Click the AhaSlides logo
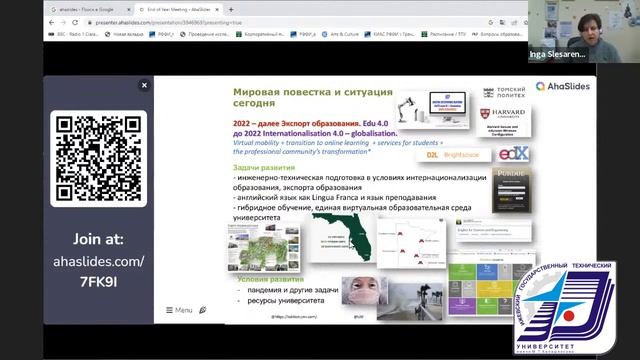Screen dimensions: 640x360 (562, 87)
